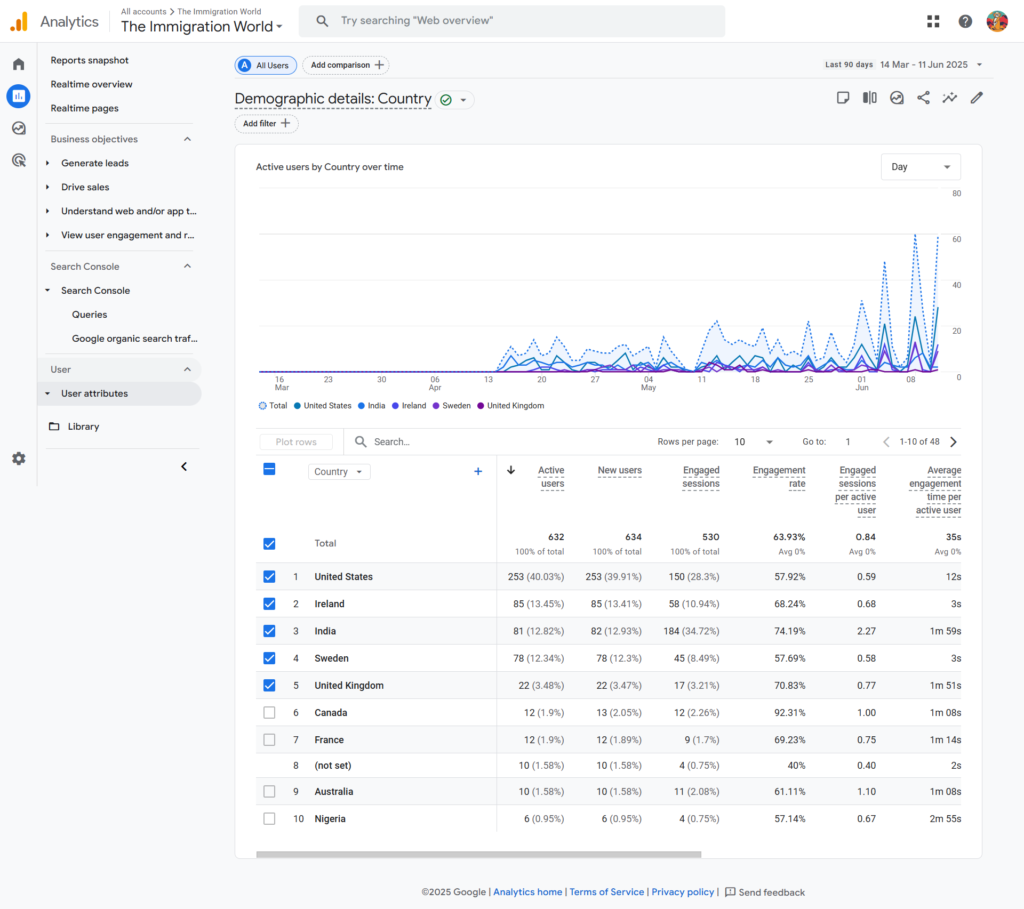Open the Rows per page dropdown
Image resolution: width=1024 pixels, height=909 pixels.
coord(753,442)
